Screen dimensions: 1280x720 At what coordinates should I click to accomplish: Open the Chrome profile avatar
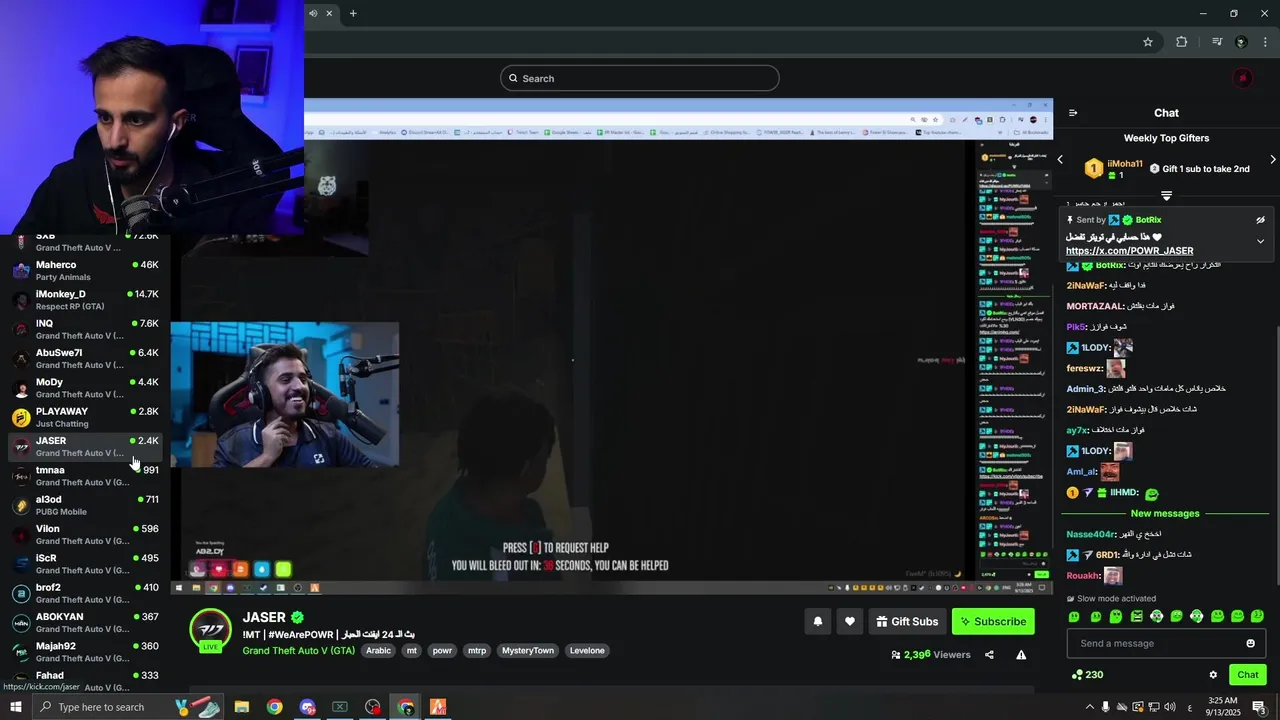(x=1241, y=42)
